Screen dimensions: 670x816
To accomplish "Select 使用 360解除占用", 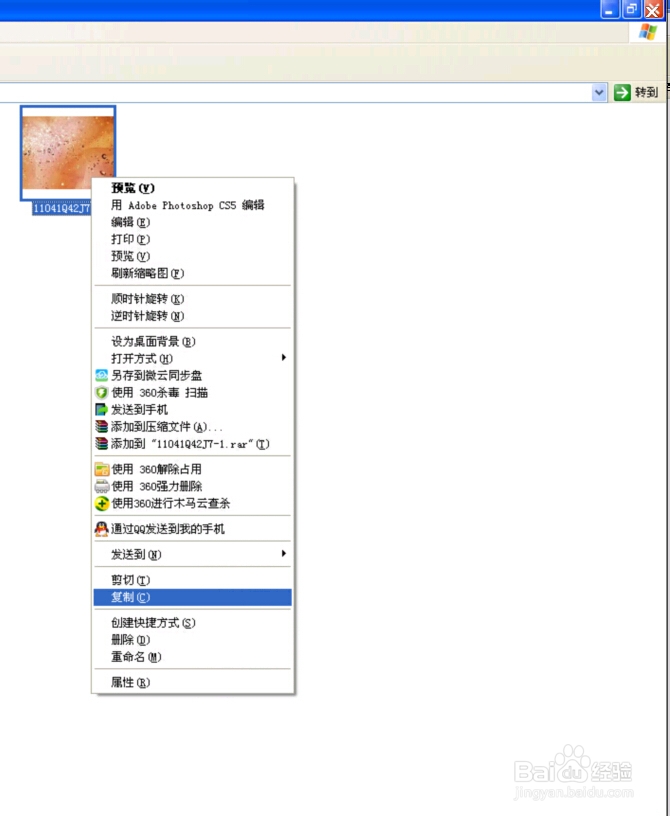I will tap(193, 469).
